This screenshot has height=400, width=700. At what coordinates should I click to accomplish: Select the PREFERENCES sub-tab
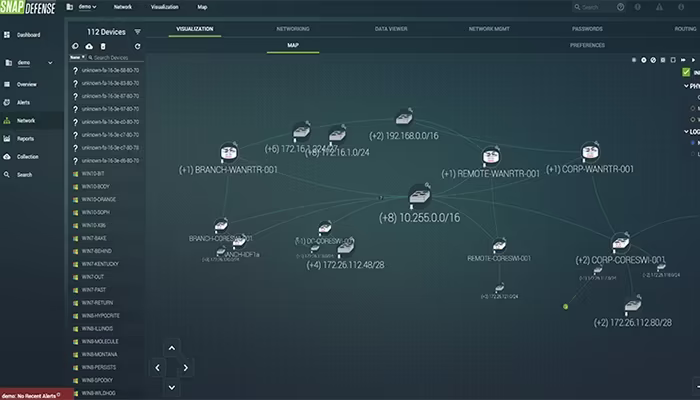pos(588,45)
